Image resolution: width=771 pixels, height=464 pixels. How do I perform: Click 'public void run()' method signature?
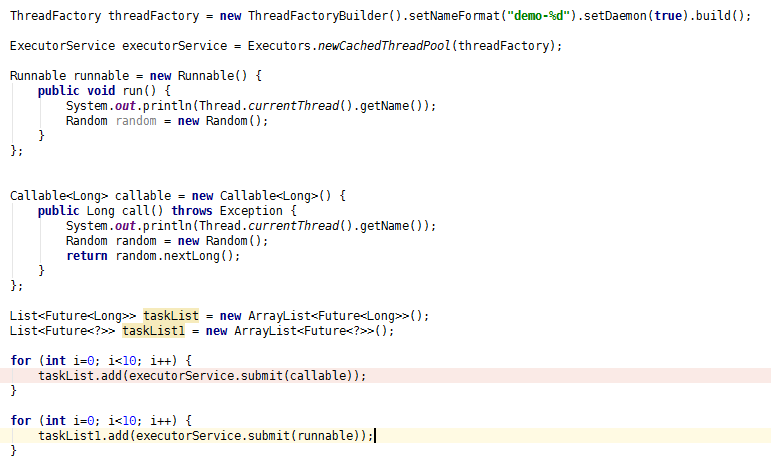click(97, 91)
